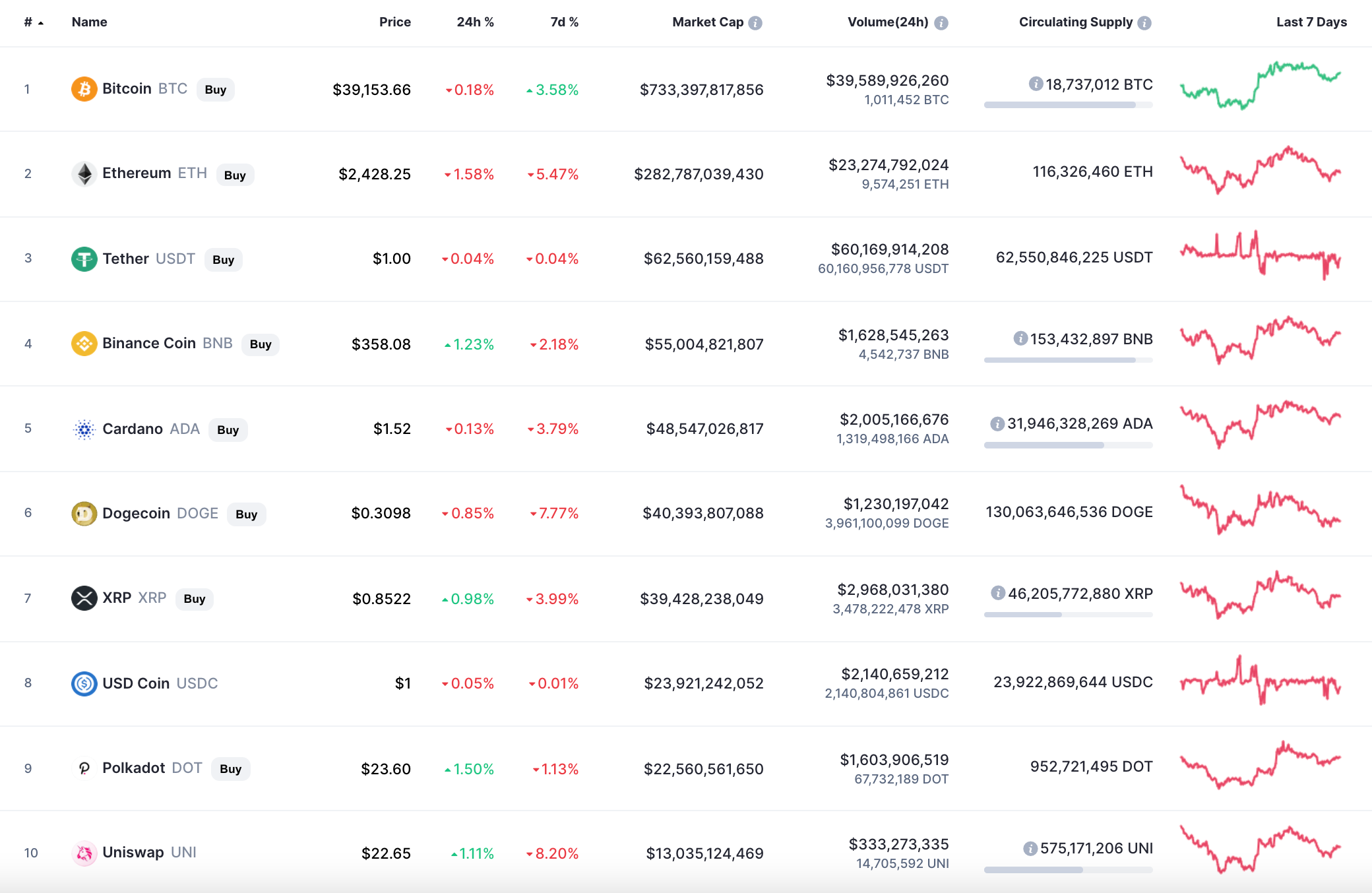This screenshot has width=1372, height=893.
Task: Click Bitcoin market cap $733,397,817,856
Action: coord(701,90)
